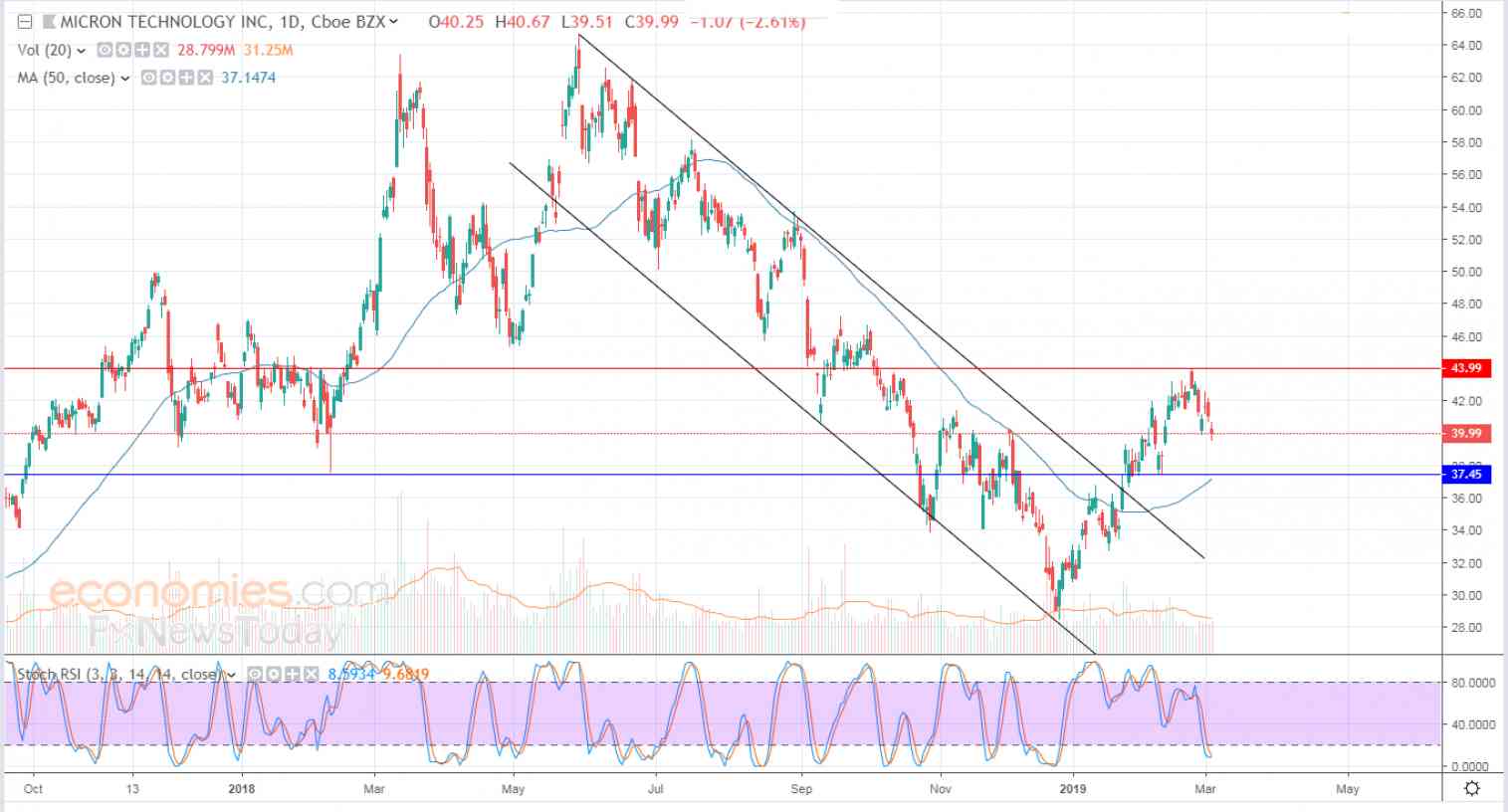Image resolution: width=1508 pixels, height=812 pixels.
Task: Click the 2018 label on time axis
Action: click(x=242, y=789)
